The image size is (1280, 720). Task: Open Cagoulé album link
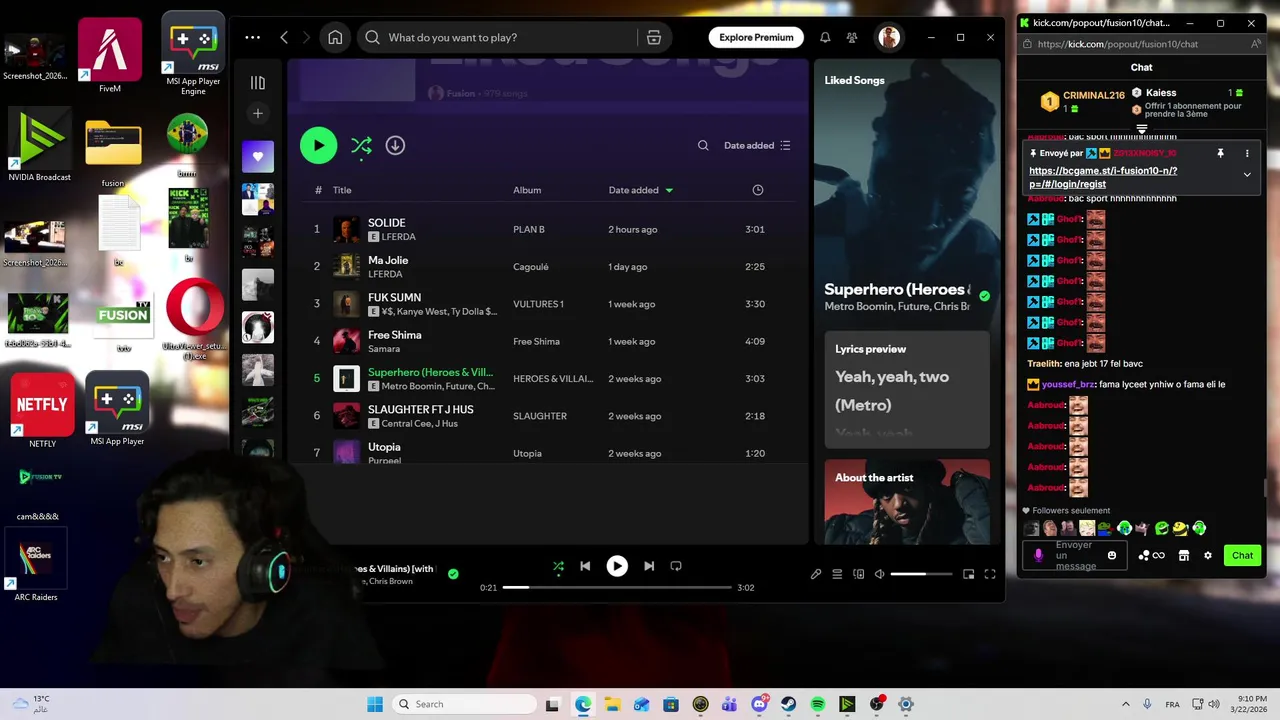(x=531, y=267)
